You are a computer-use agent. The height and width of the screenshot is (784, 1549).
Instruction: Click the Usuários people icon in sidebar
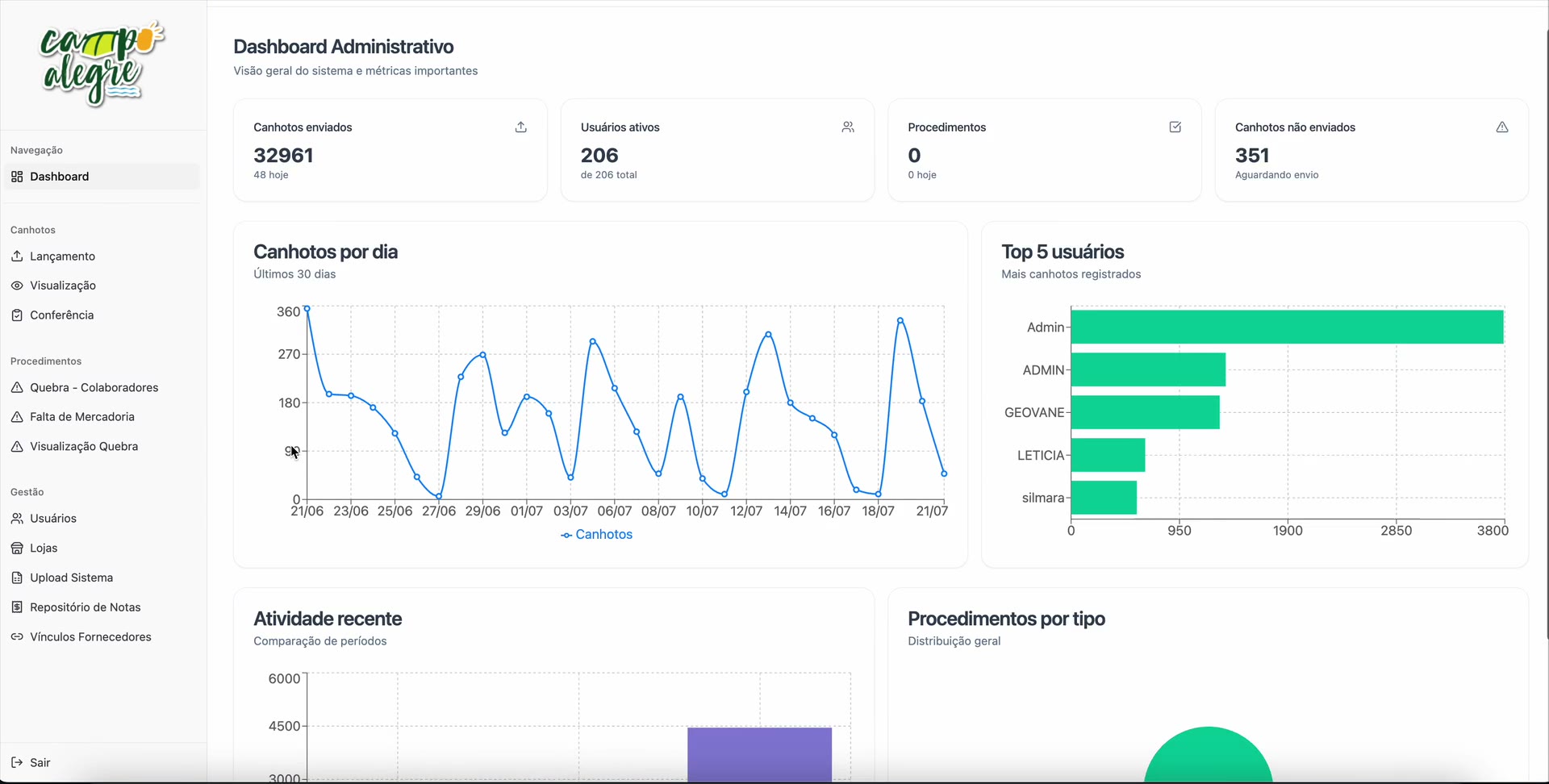tap(17, 519)
